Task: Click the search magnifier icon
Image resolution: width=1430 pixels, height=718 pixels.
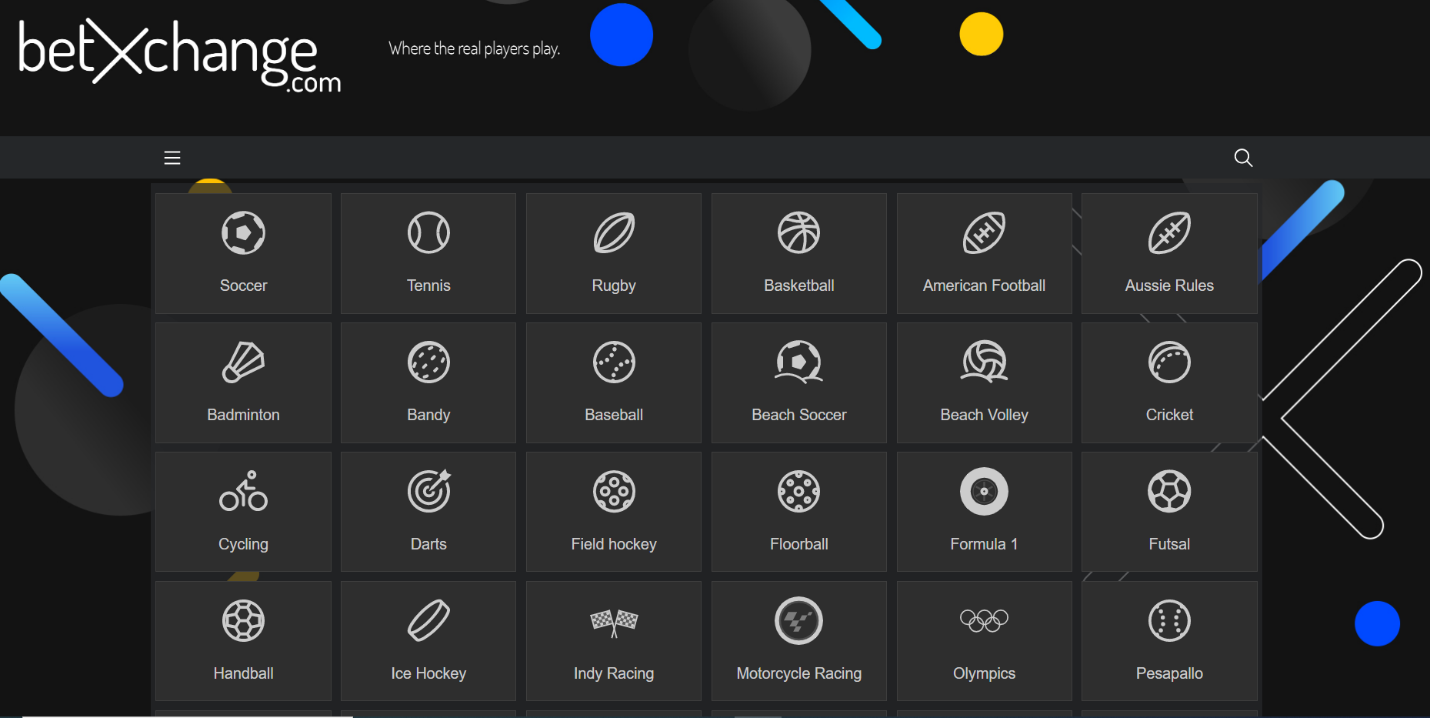Action: point(1243,158)
